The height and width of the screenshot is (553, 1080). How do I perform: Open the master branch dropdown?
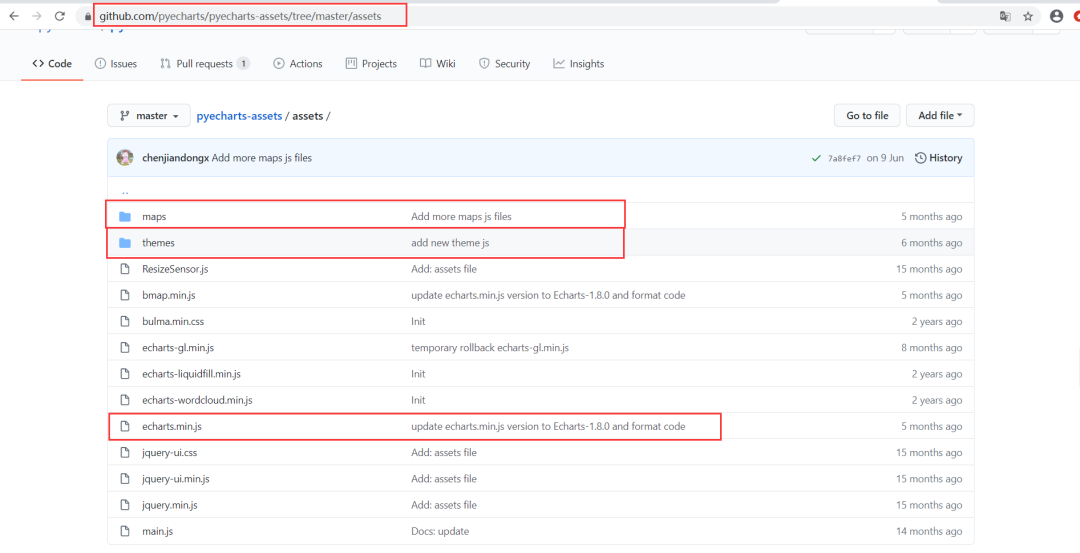pos(149,116)
